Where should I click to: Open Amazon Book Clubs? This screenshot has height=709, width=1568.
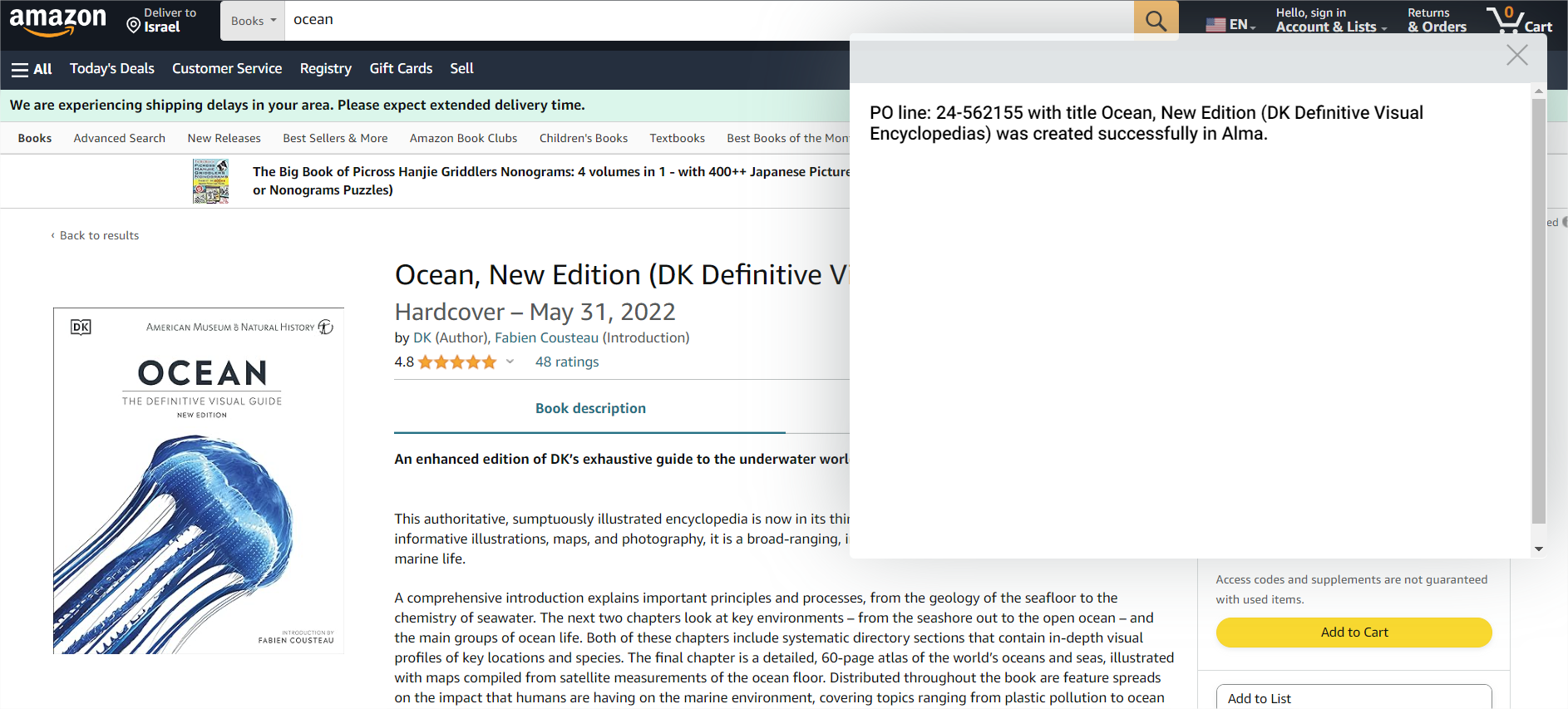click(463, 138)
